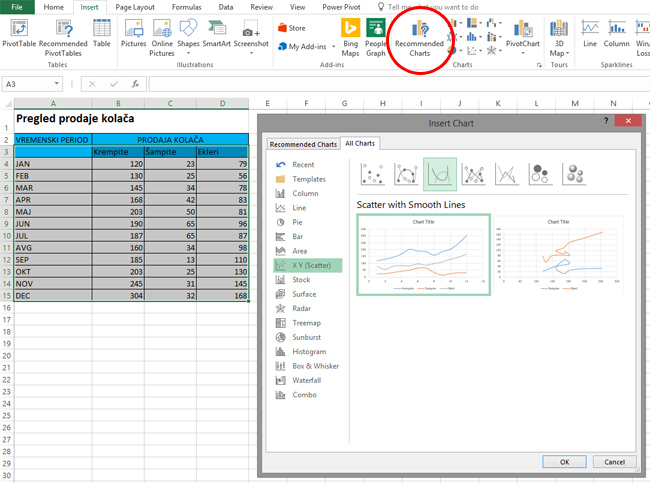The width and height of the screenshot is (650, 483).
Task: Select Histogram chart category
Action: coord(308,352)
